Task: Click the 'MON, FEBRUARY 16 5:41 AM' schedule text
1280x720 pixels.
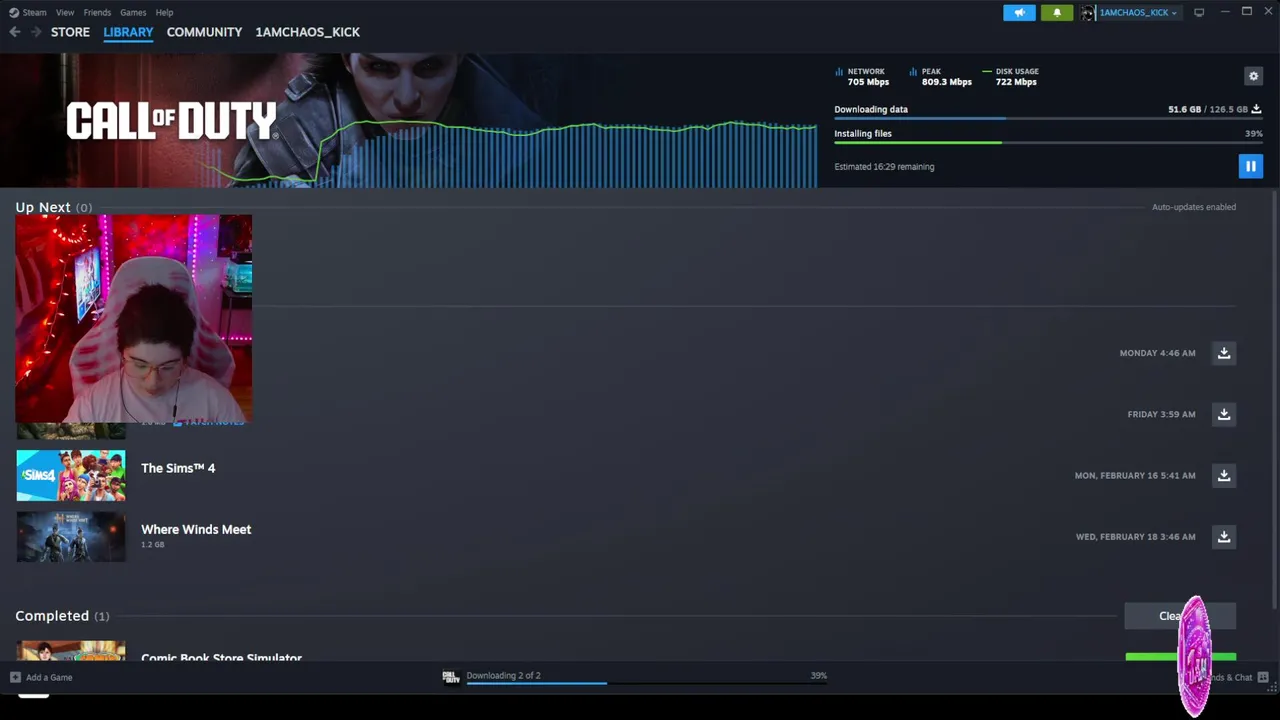Action: point(1135,476)
